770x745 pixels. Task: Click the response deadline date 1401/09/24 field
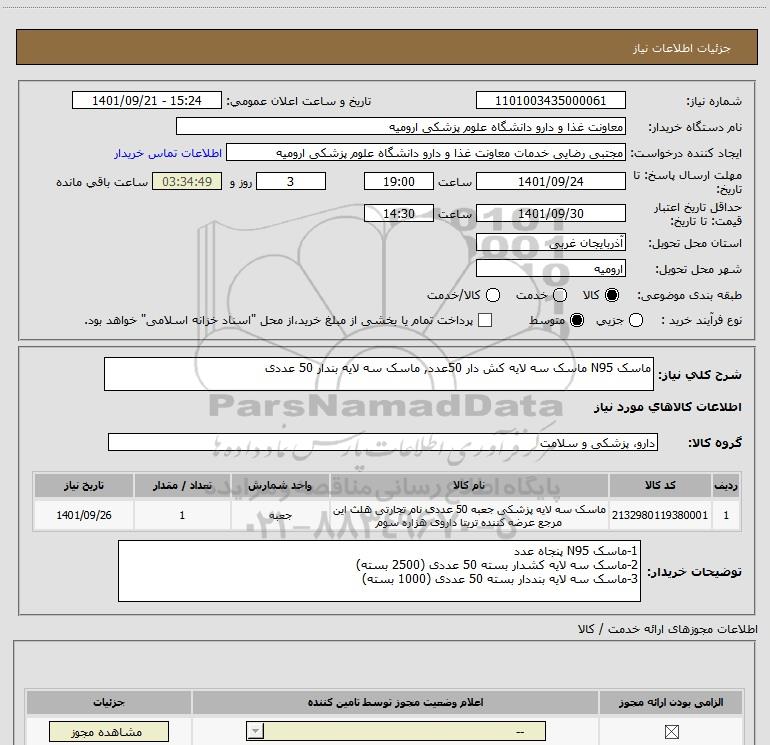click(551, 182)
